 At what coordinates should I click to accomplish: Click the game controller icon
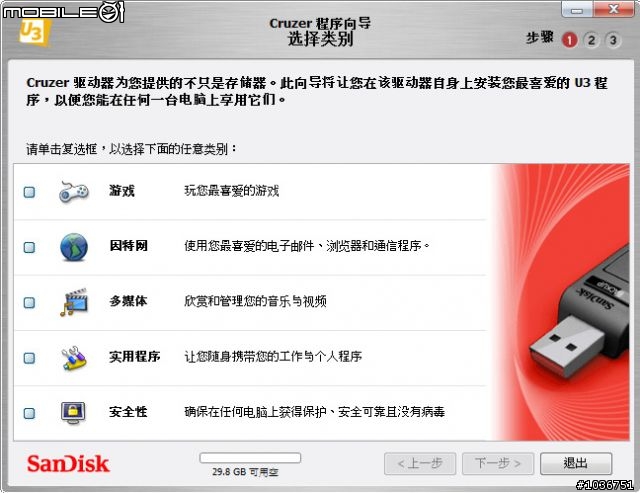click(74, 191)
